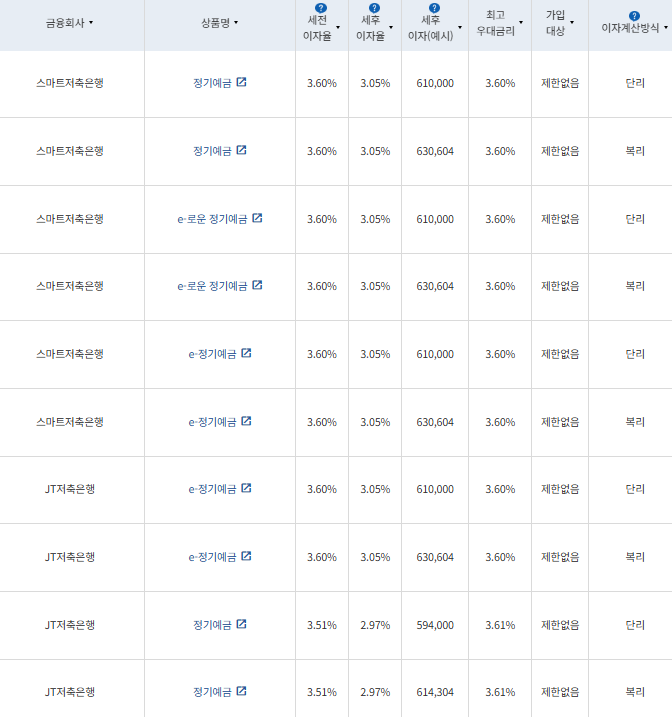Image resolution: width=672 pixels, height=717 pixels.
Task: Select 3.61% in JT저축은행 정기예금 복리 row
Action: (500, 692)
